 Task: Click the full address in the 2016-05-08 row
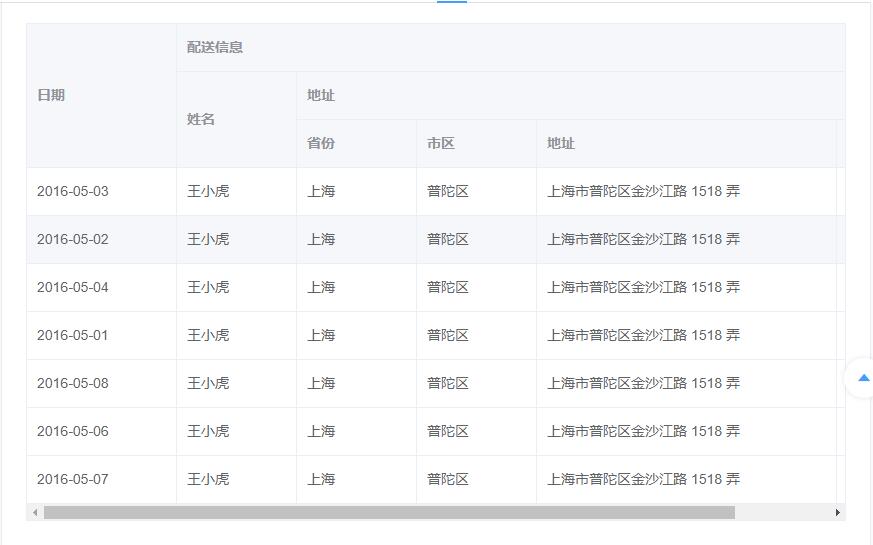coord(644,383)
